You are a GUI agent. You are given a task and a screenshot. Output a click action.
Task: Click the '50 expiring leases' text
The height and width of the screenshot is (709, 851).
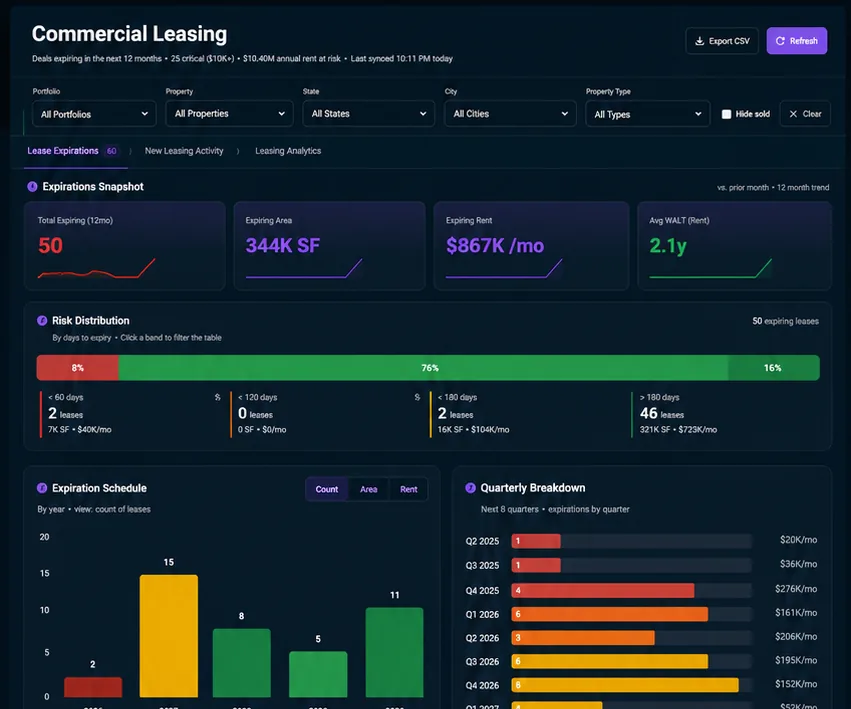(x=785, y=321)
